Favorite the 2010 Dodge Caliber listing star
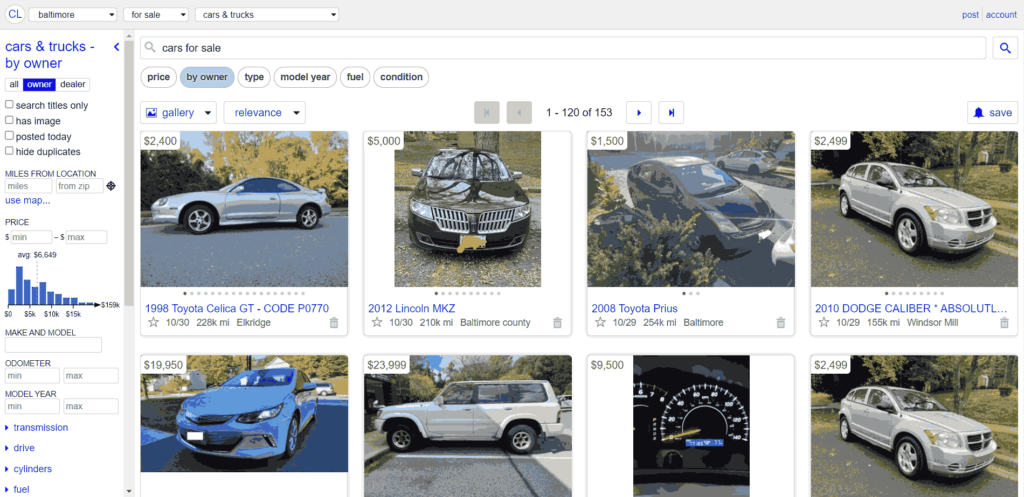This screenshot has height=497, width=1024. pyautogui.click(x=824, y=323)
